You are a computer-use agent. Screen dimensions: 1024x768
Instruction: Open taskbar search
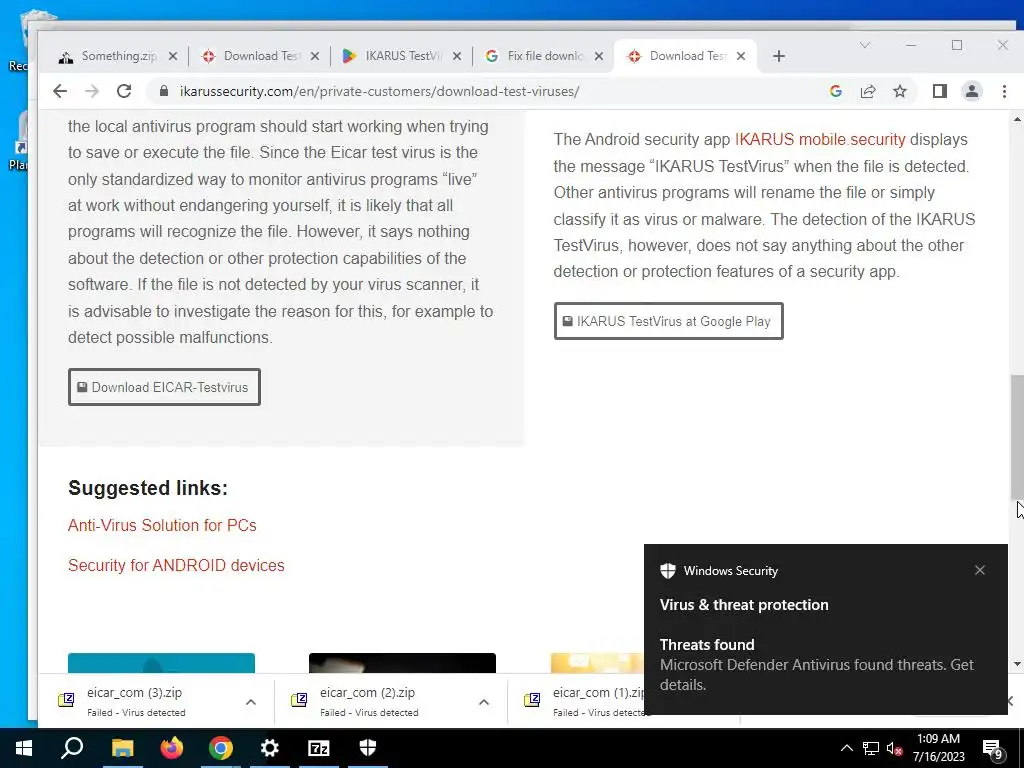pyautogui.click(x=72, y=748)
